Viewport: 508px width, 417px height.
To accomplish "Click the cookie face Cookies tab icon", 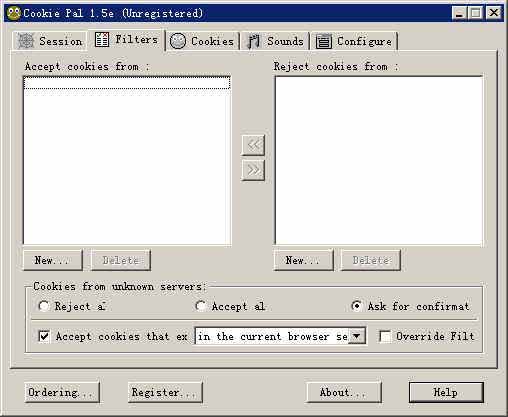I will [x=178, y=41].
